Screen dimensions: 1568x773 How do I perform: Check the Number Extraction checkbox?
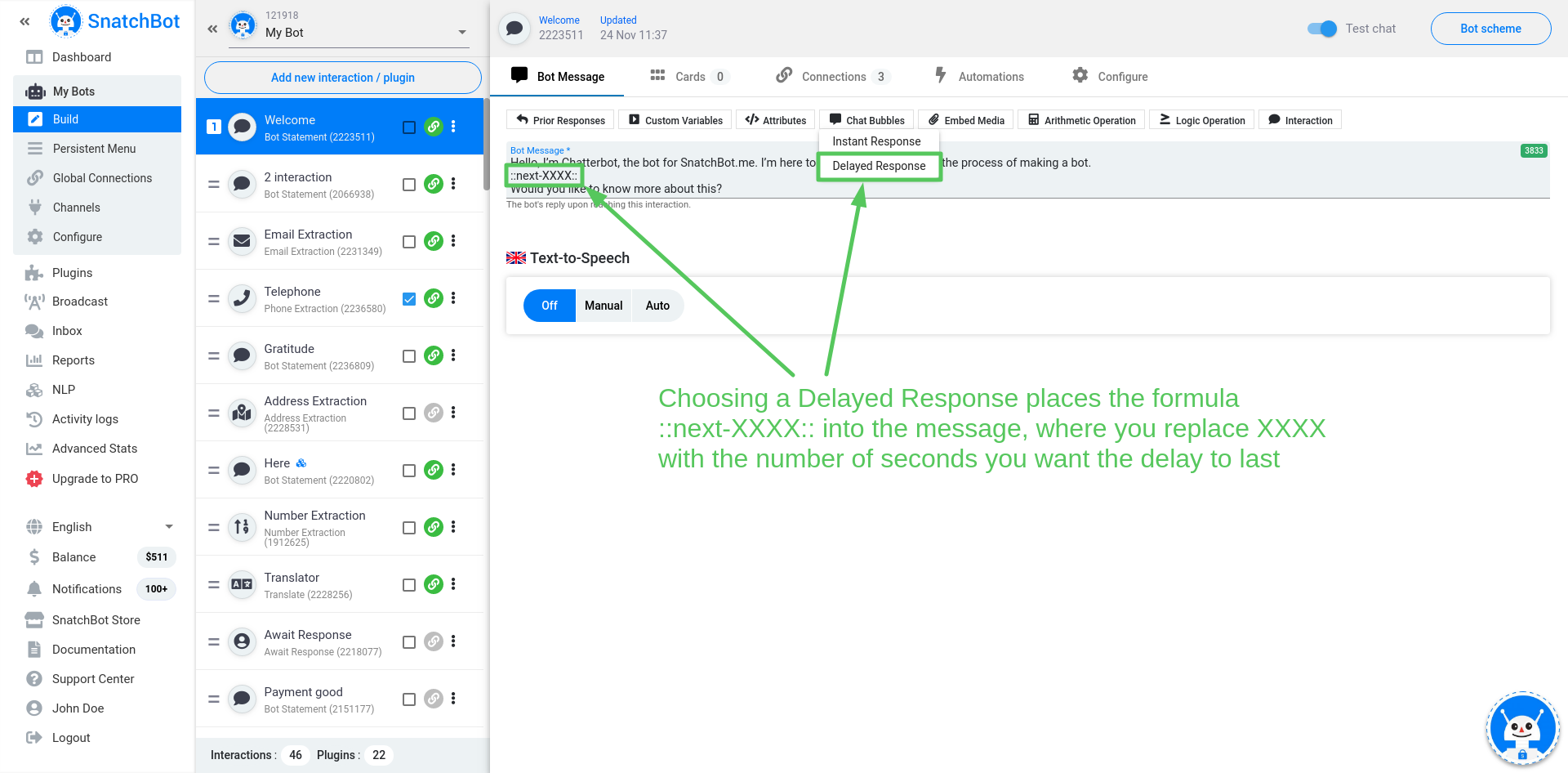click(x=409, y=528)
